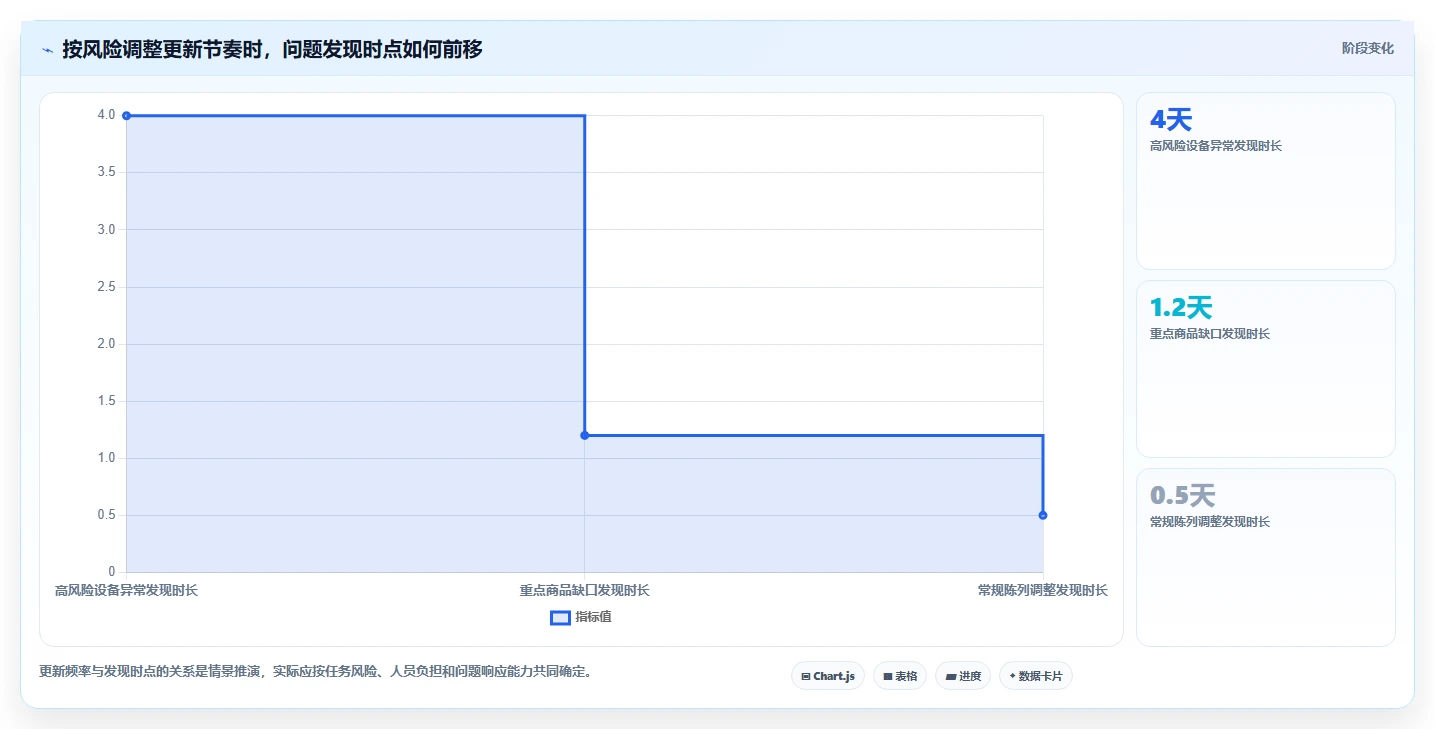Click the chart data point at 0.5
Image resolution: width=1435 pixels, height=729 pixels.
[1043, 515]
